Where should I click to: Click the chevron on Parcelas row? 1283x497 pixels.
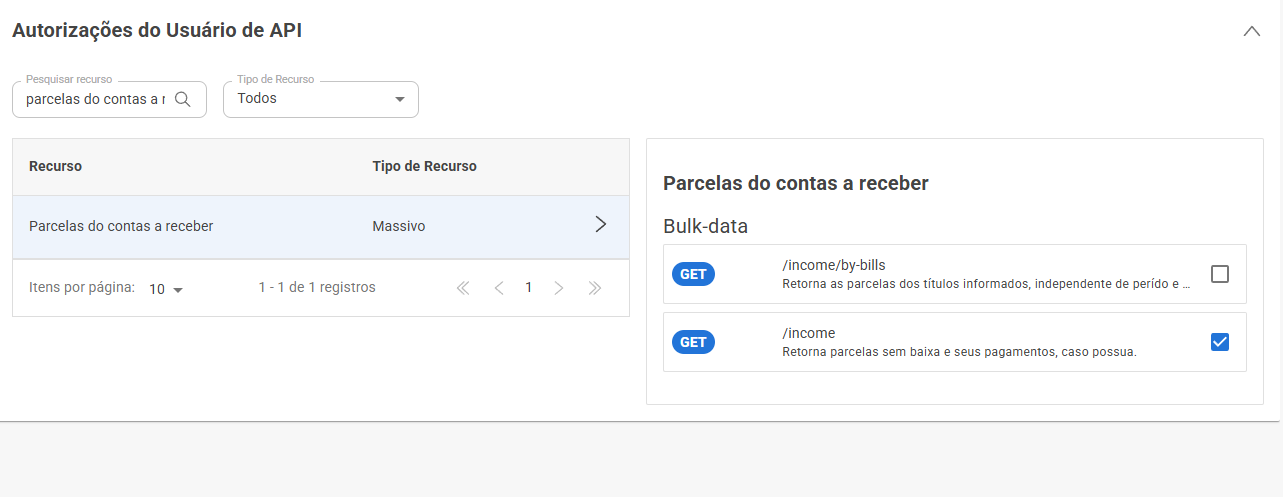point(601,224)
